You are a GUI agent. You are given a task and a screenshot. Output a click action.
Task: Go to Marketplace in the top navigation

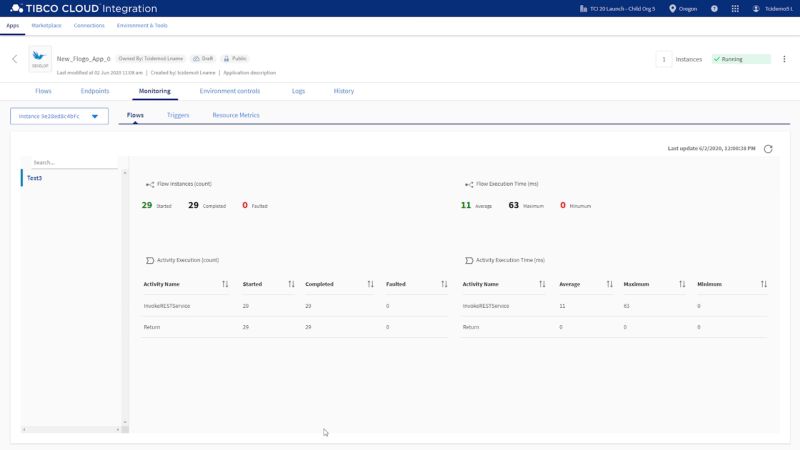pos(46,25)
